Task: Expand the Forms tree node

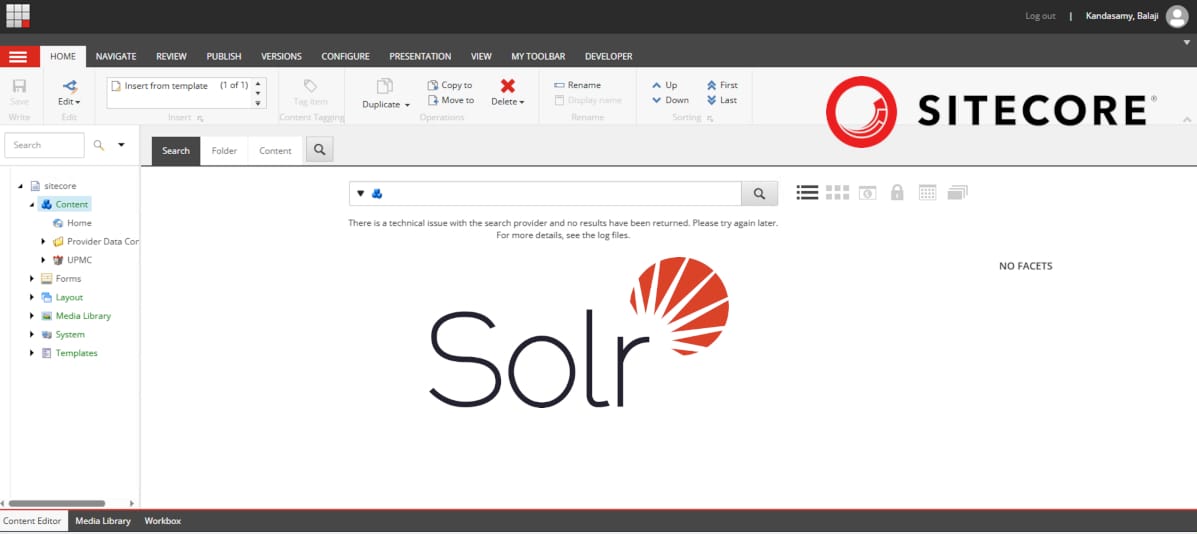Action: [32, 278]
